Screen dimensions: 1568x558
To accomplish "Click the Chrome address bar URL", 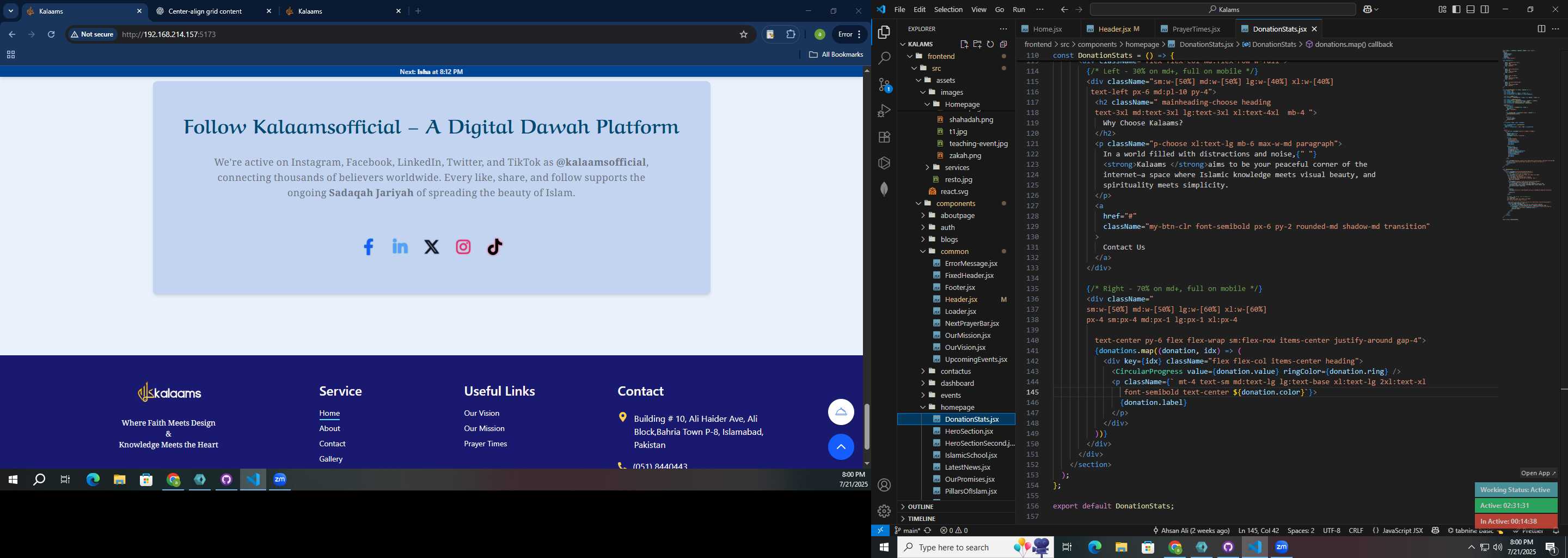I will point(169,34).
